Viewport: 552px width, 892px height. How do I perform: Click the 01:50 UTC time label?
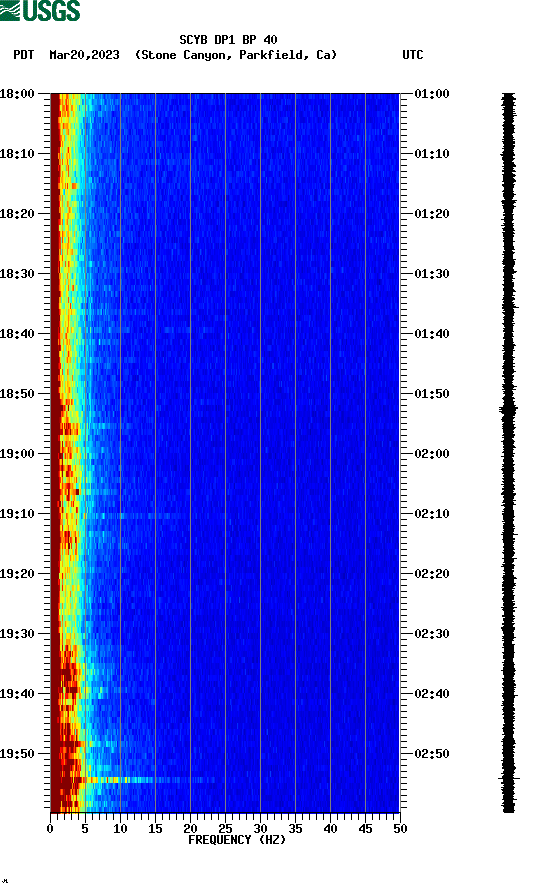(432, 394)
